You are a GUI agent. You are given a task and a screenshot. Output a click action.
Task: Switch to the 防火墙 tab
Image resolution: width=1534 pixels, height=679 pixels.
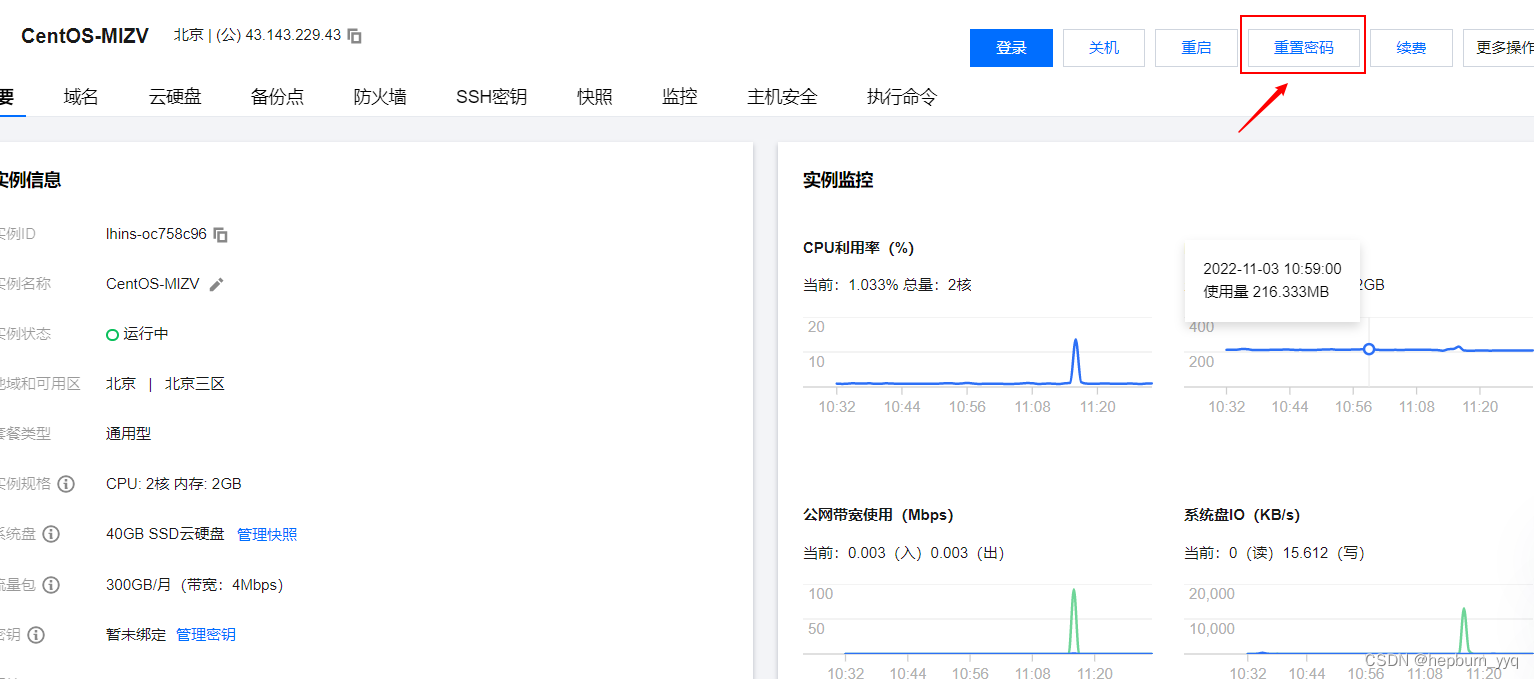pyautogui.click(x=380, y=96)
